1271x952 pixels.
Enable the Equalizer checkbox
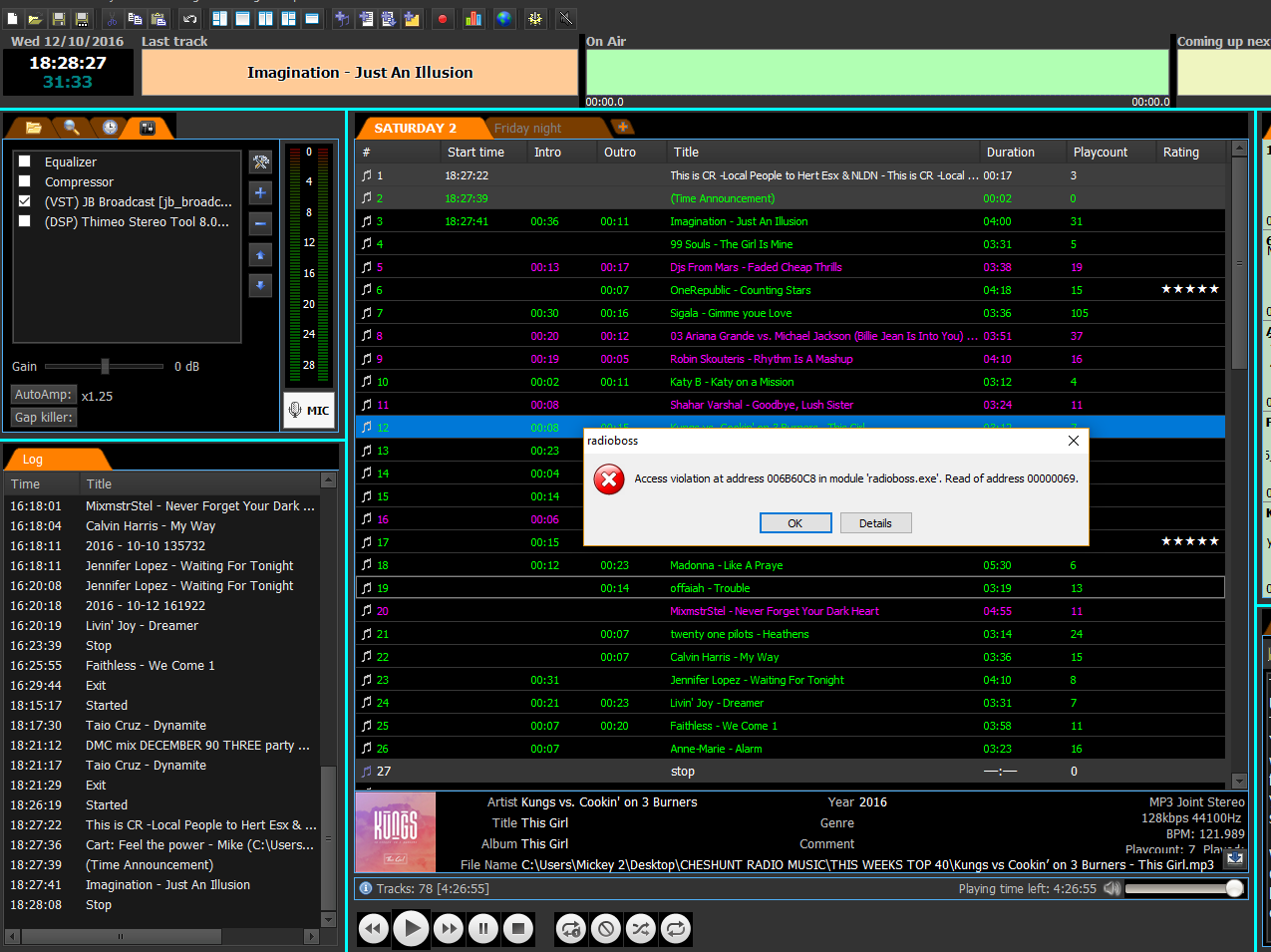pyautogui.click(x=25, y=161)
